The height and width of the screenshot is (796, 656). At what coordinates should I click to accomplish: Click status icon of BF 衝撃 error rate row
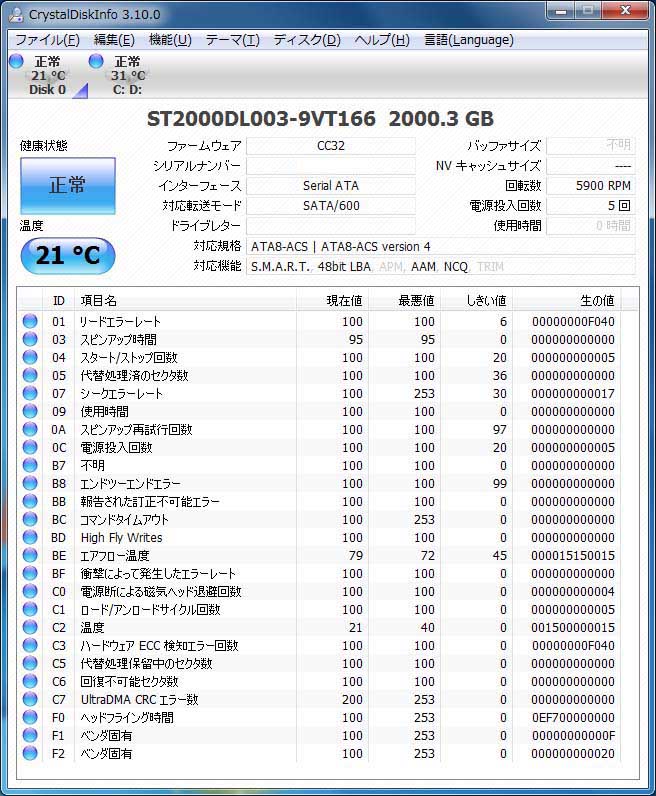(30, 573)
